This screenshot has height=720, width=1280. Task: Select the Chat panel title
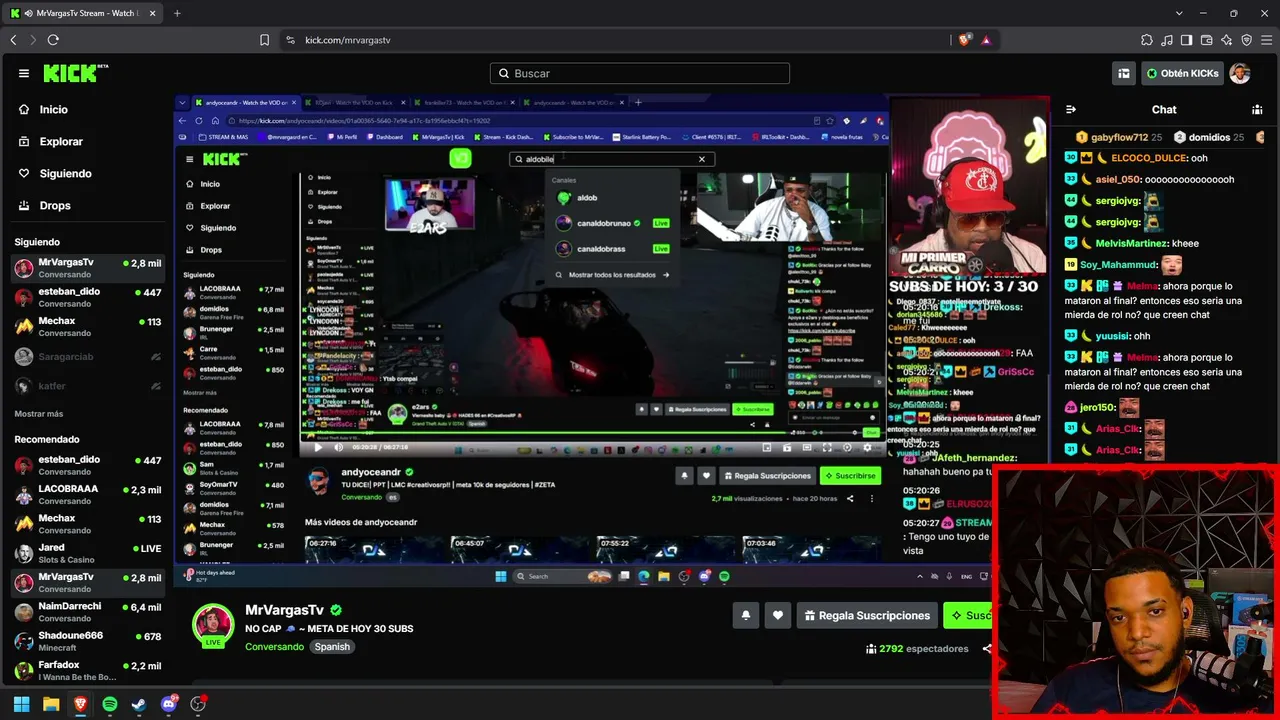point(1164,109)
